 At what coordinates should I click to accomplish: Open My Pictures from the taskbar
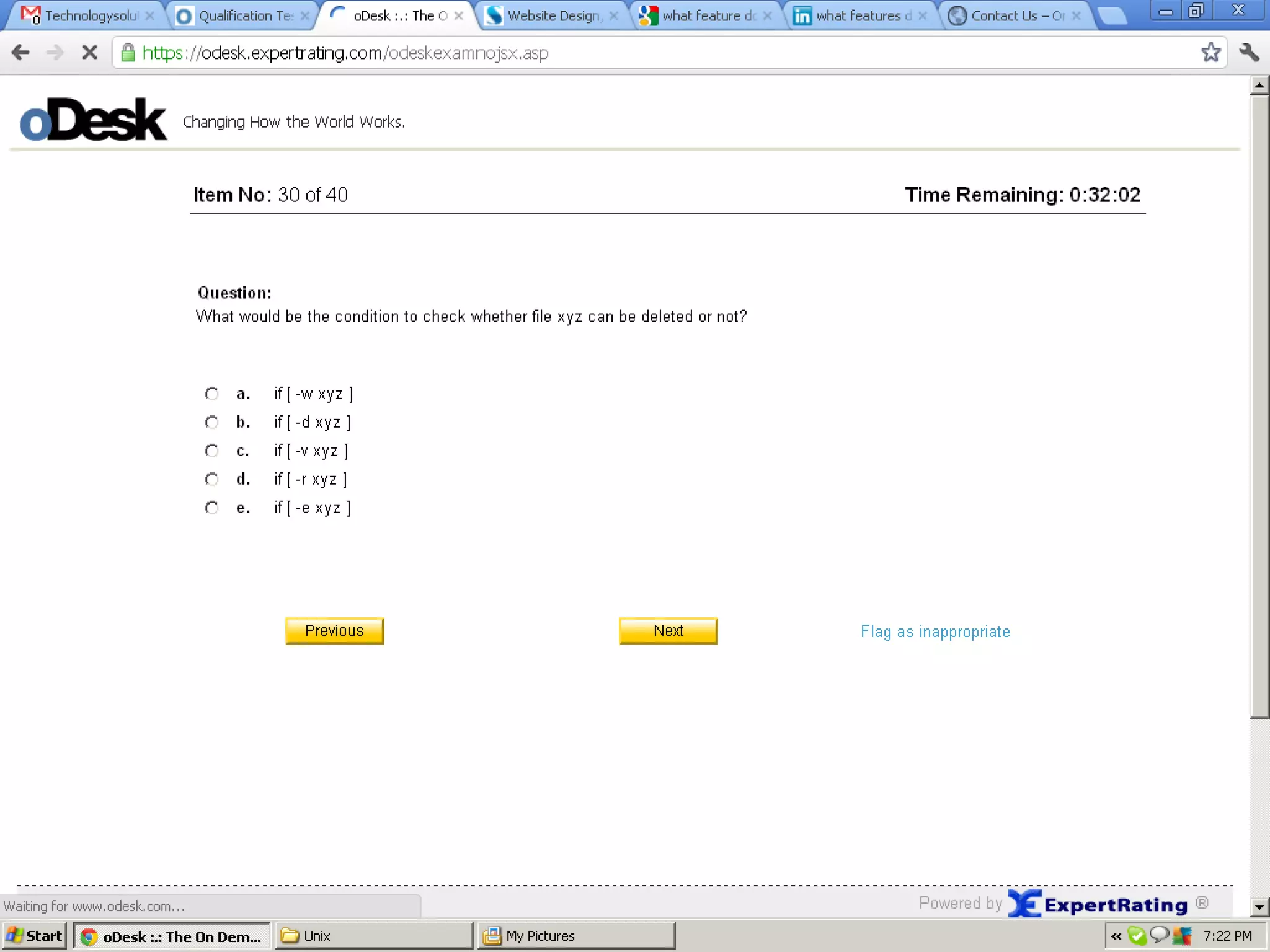(x=576, y=936)
